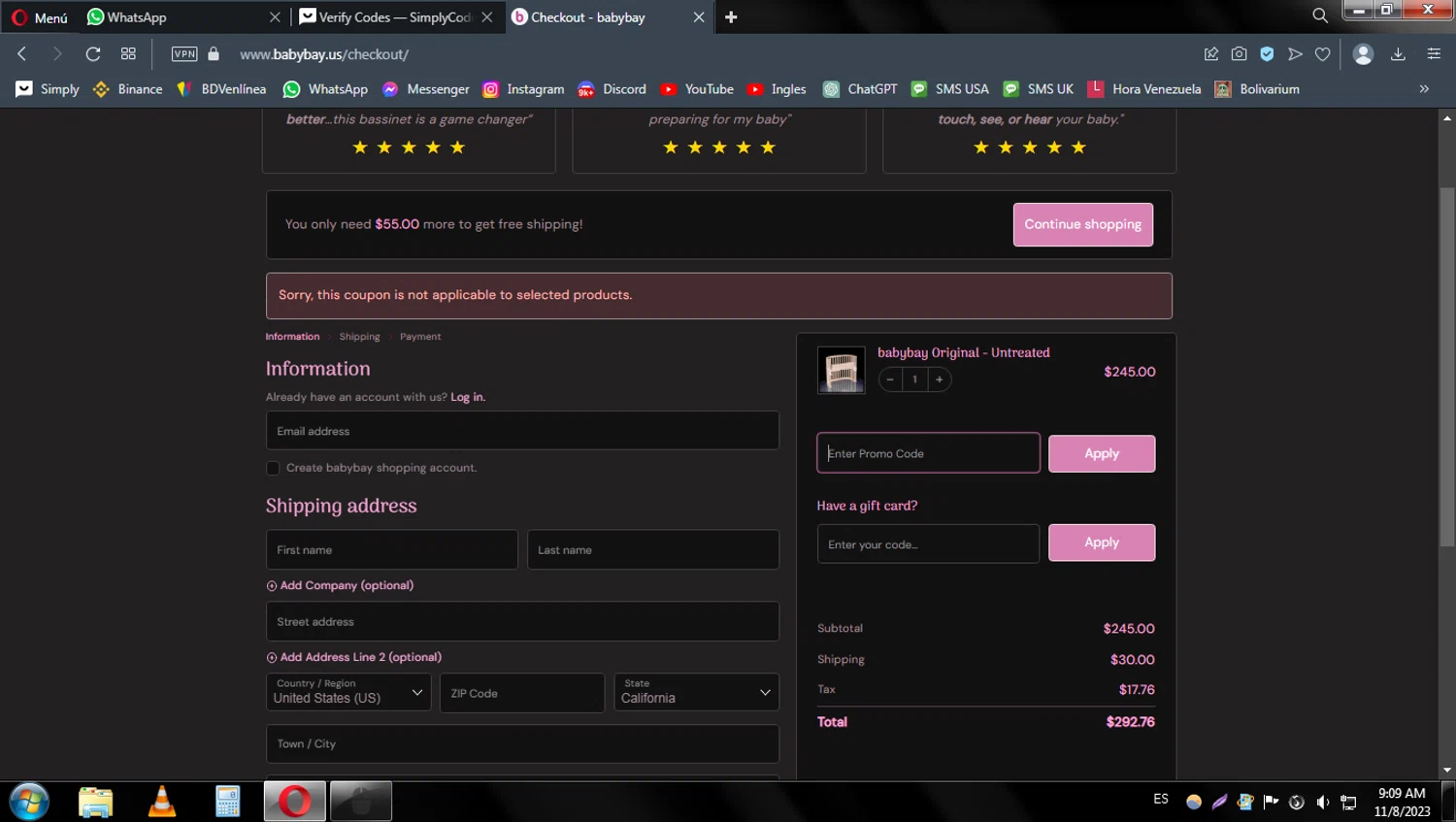Viewport: 1456px width, 822px height.
Task: Launch VLC media player from the taskbar
Action: click(161, 802)
